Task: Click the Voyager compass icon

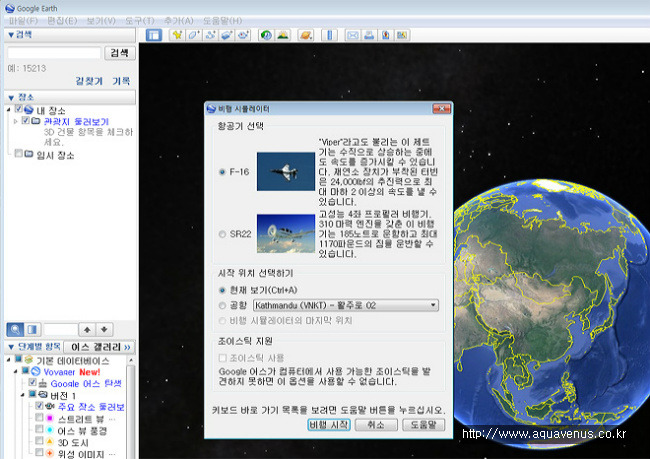Action: point(36,371)
